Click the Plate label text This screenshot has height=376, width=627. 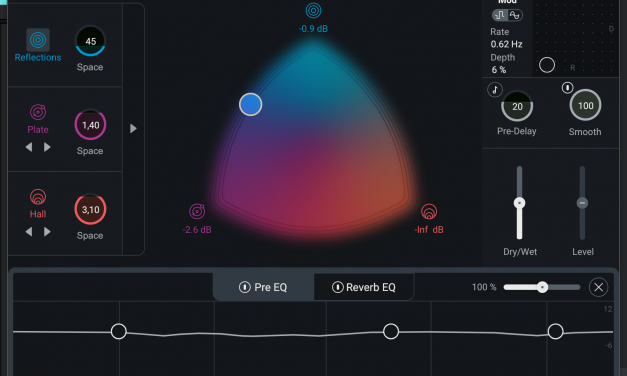38,130
